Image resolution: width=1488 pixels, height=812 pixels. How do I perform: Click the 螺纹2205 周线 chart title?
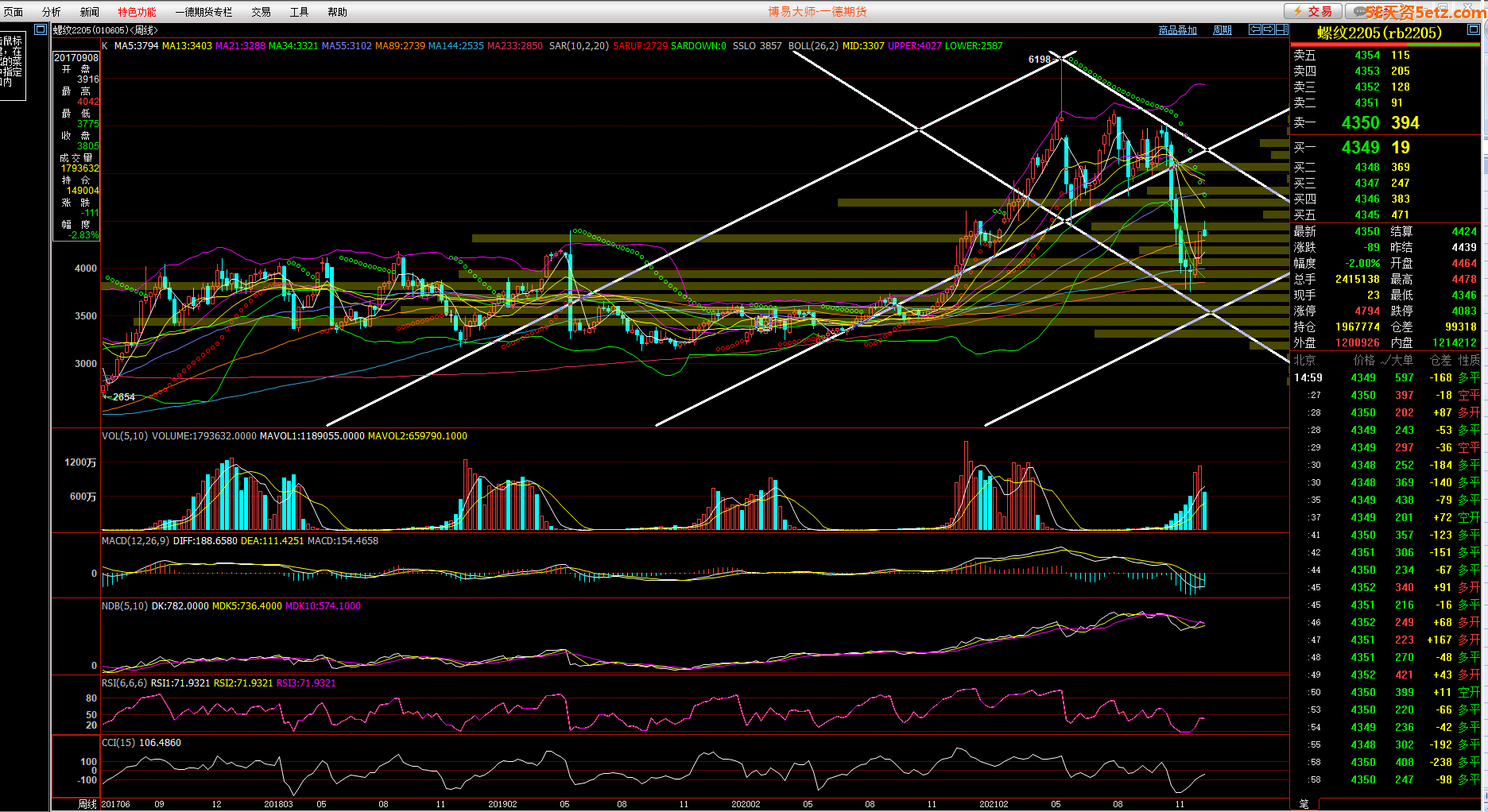click(x=105, y=30)
